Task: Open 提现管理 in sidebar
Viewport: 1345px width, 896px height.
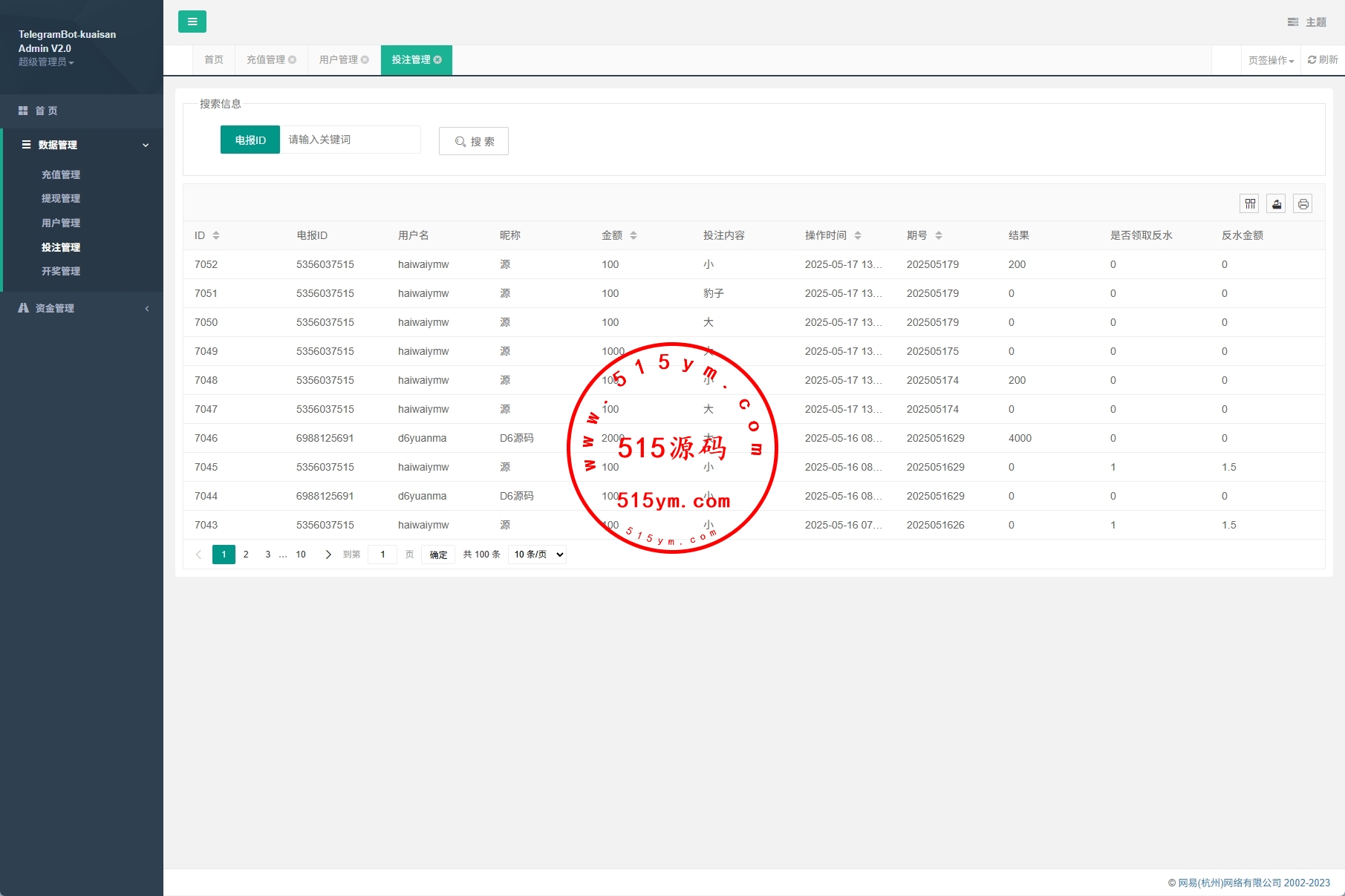Action: tap(61, 198)
